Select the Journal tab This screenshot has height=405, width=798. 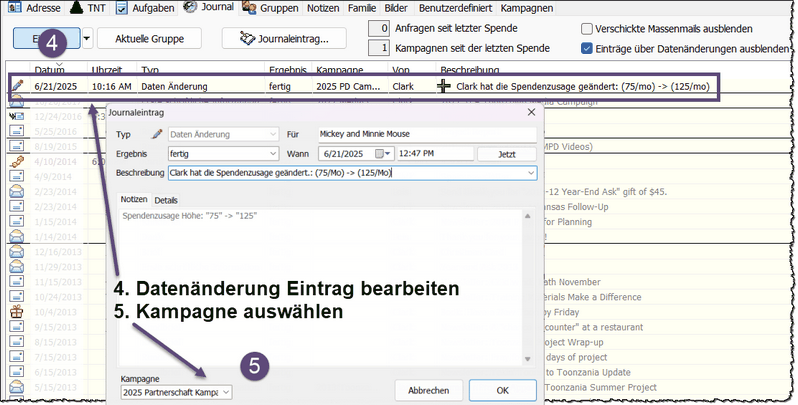pos(209,7)
